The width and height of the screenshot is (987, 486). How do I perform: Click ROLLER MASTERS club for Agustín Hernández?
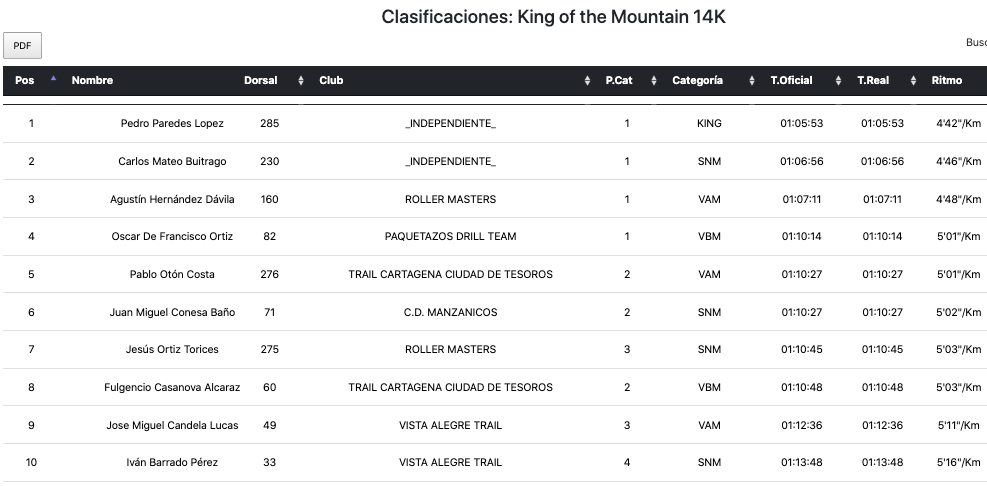point(450,199)
